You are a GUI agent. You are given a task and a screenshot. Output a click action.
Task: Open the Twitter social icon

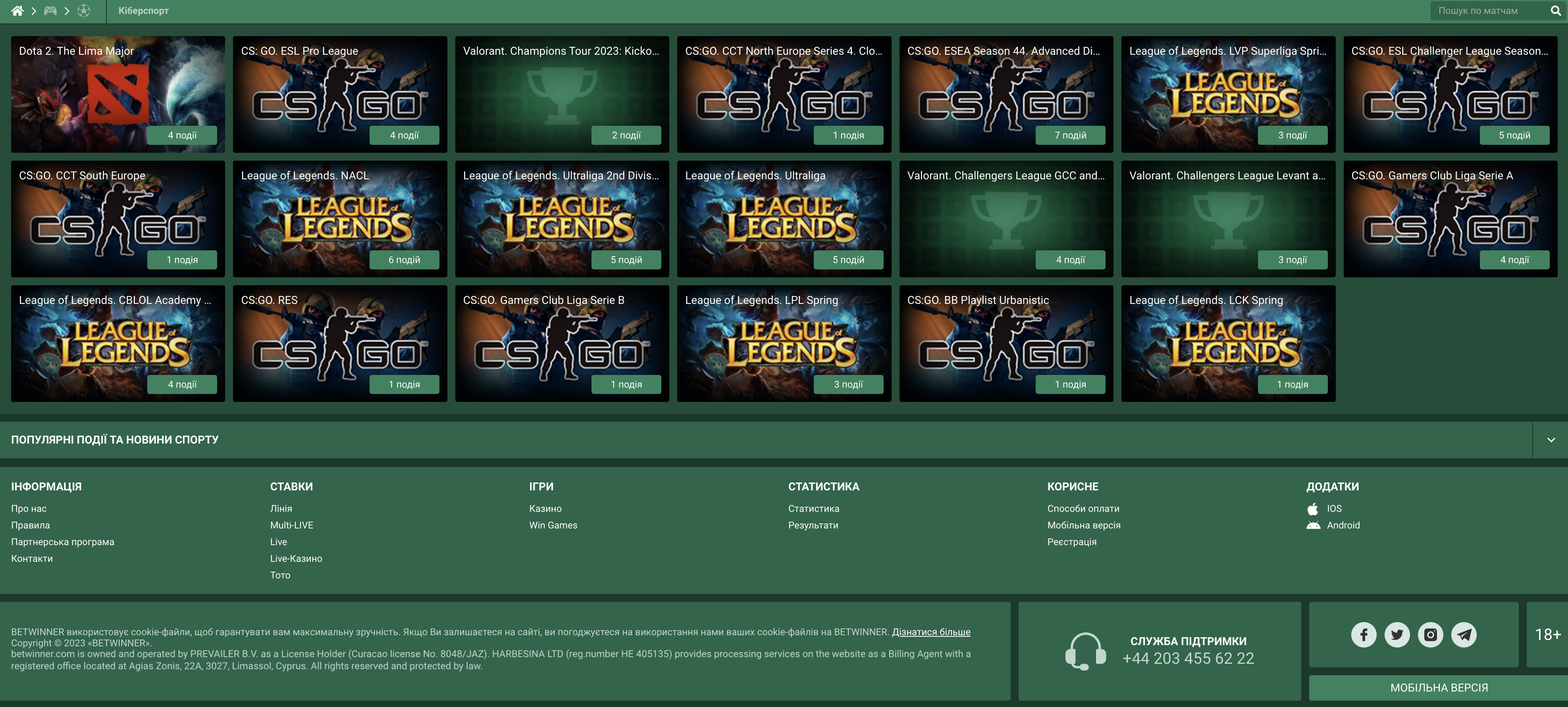click(1397, 635)
